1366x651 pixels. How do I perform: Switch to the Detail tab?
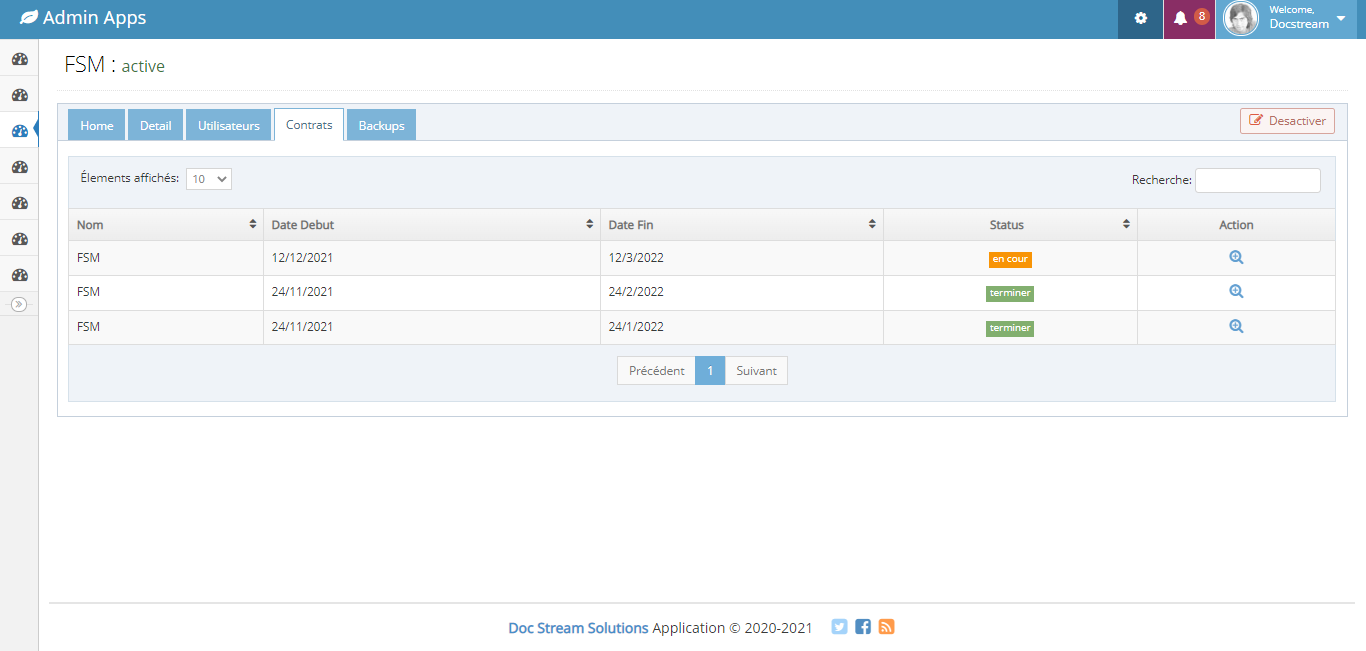point(156,125)
